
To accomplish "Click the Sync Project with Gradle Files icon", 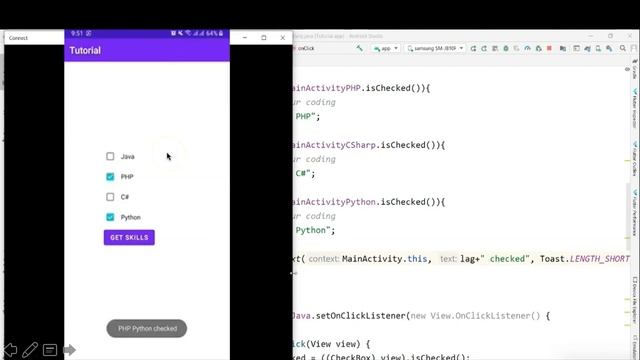I will 587,49.
